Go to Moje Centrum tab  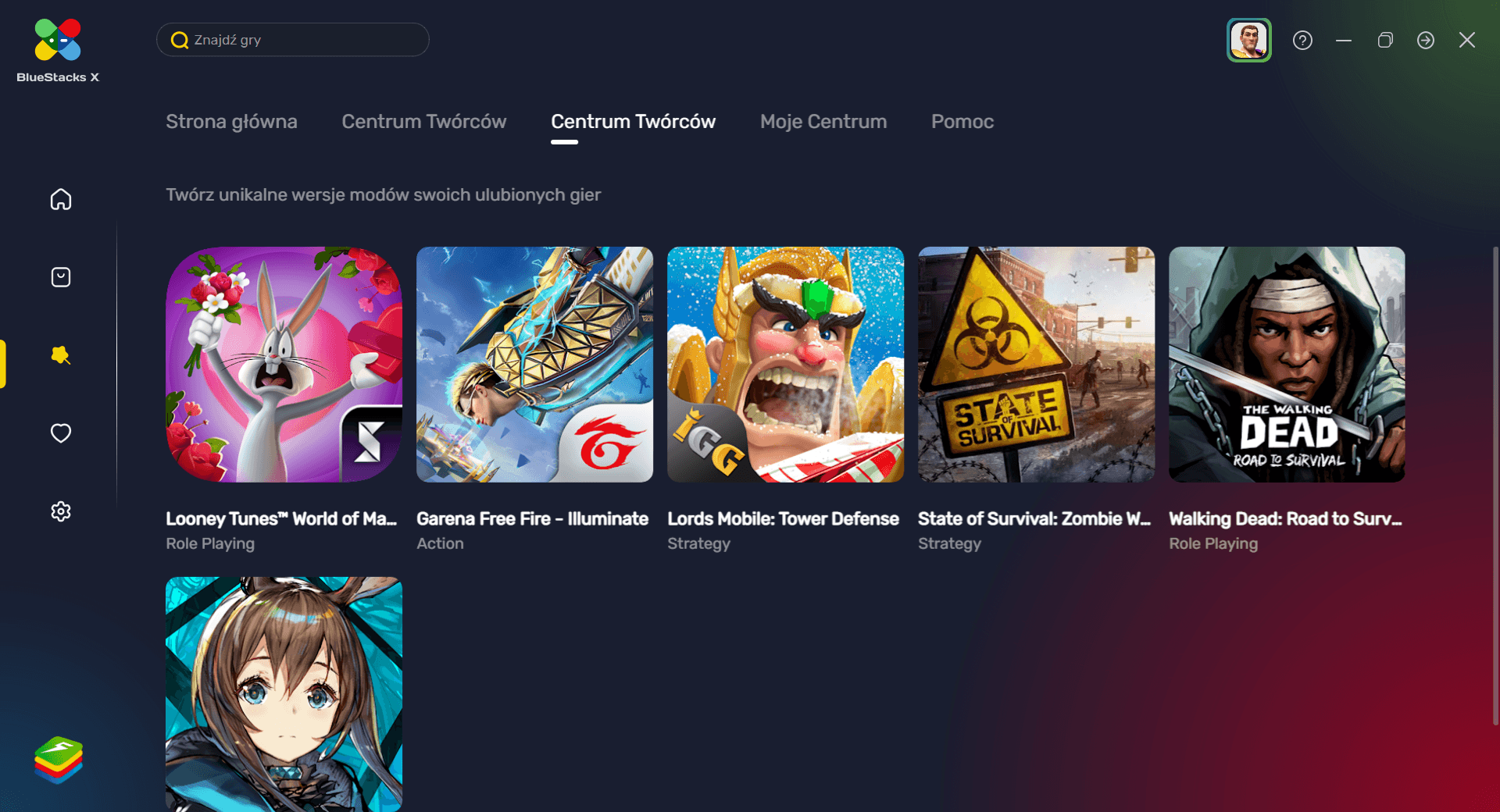click(x=823, y=122)
